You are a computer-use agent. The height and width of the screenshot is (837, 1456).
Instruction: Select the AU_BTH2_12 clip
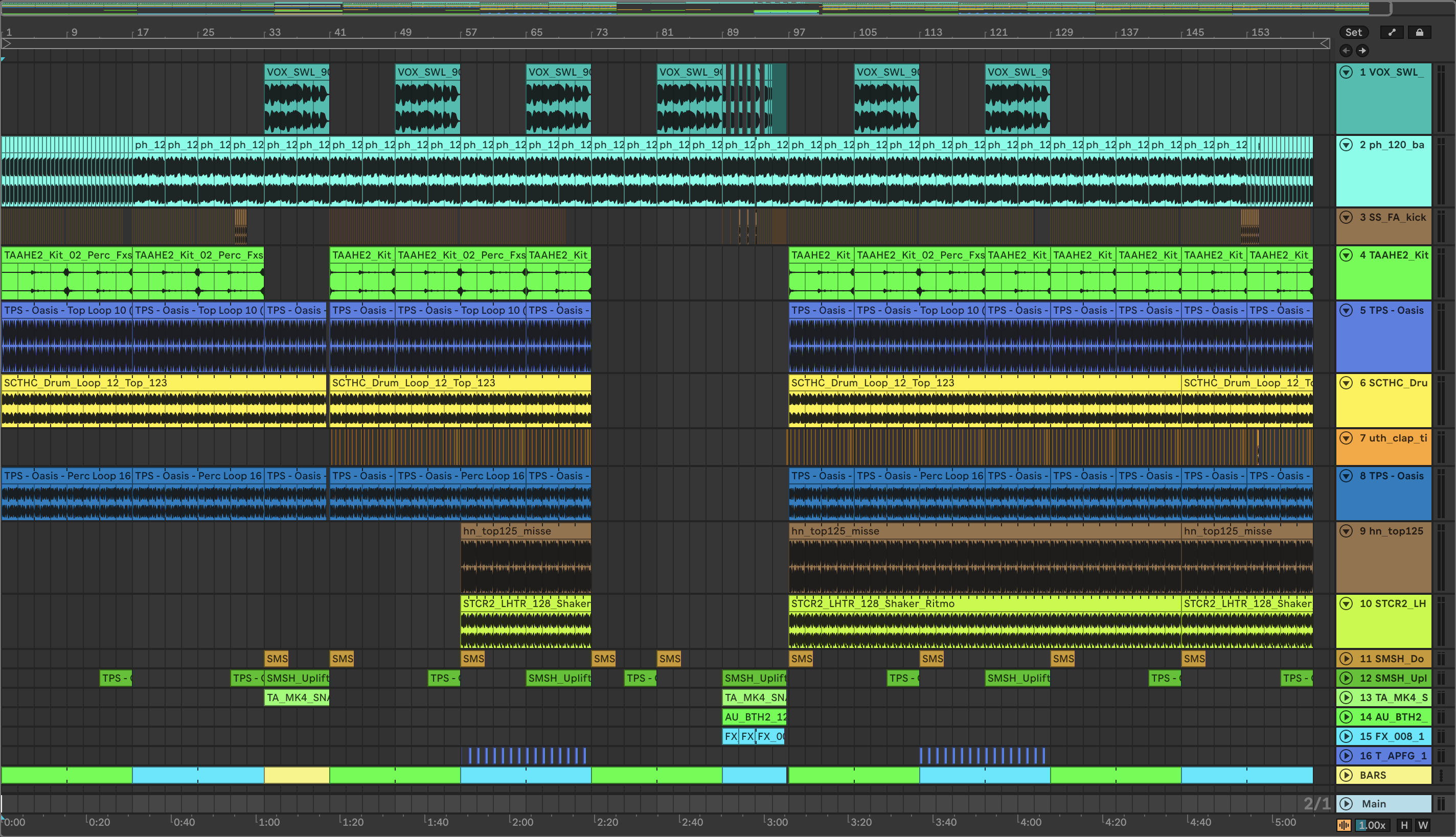click(x=754, y=717)
